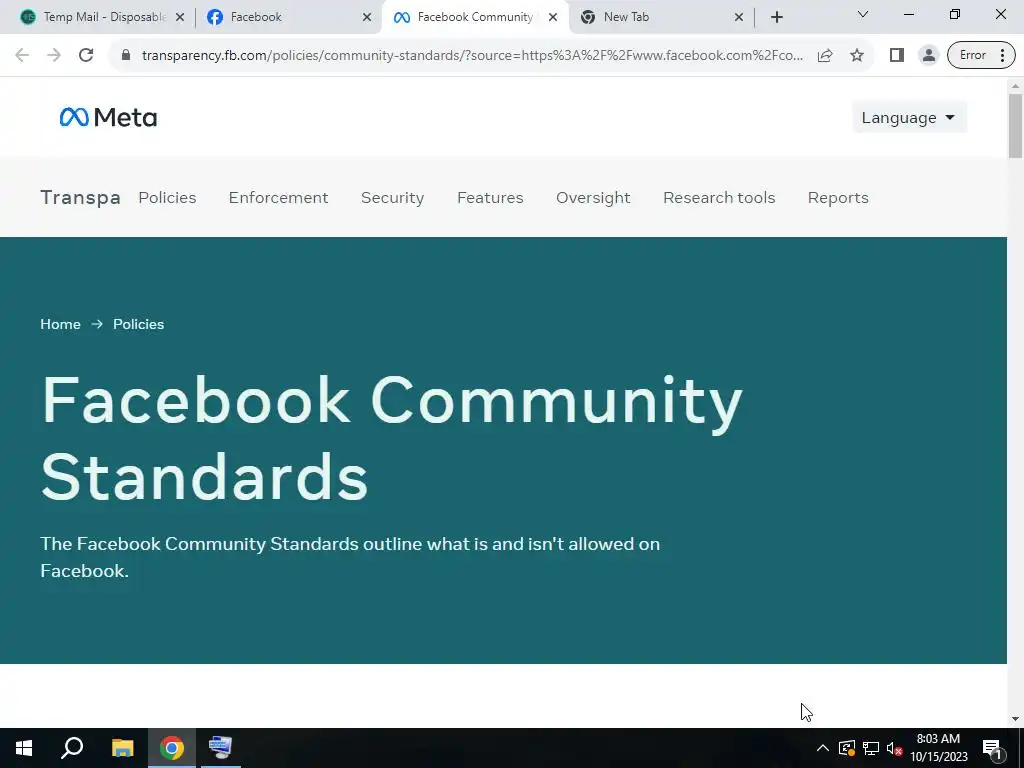Close the Facebook tab
The height and width of the screenshot is (768, 1024).
[367, 17]
